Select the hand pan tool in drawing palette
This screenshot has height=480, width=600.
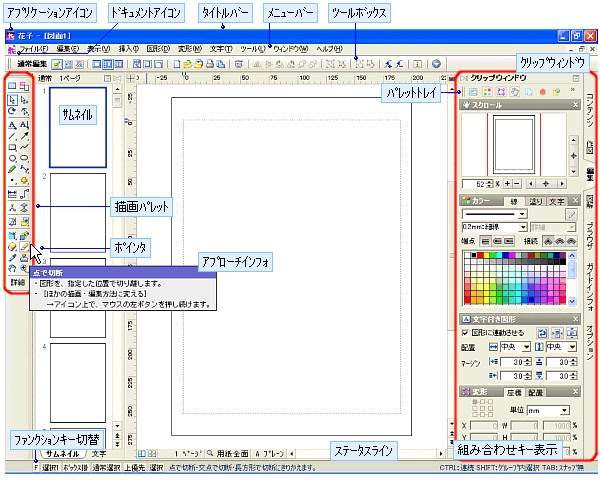click(x=12, y=268)
